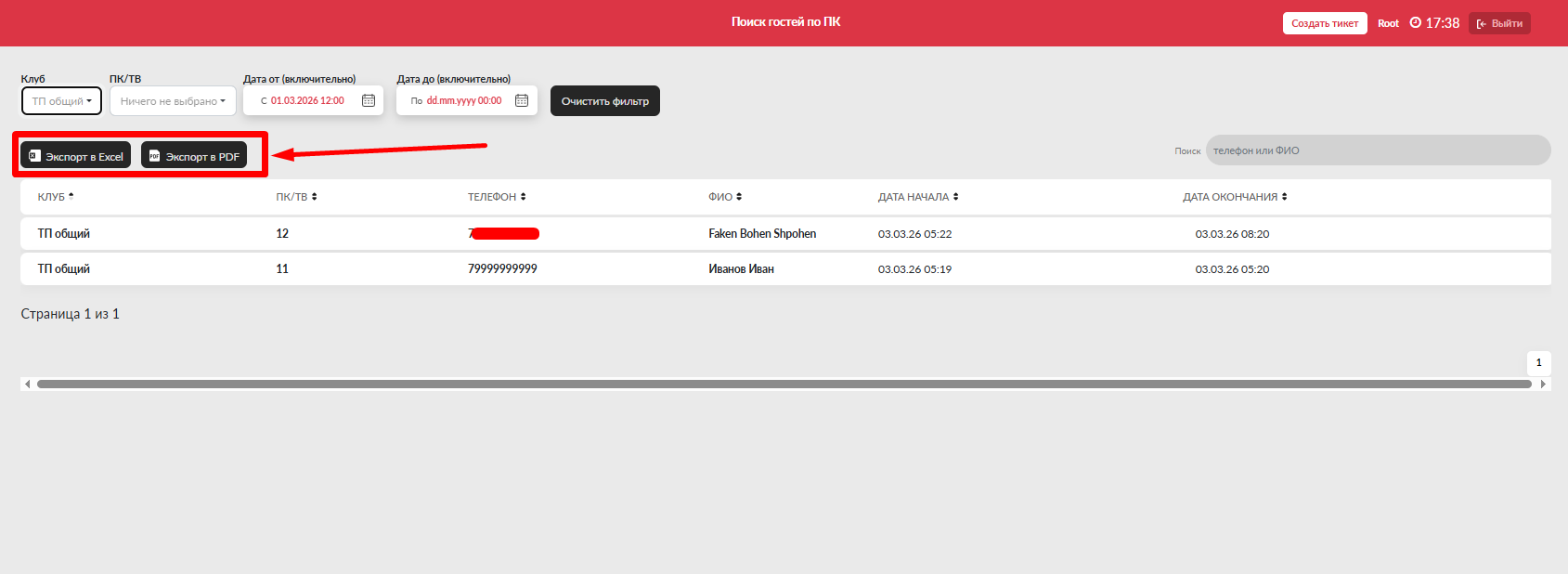
Task: Sort by the КЛУБ column
Action: point(56,197)
